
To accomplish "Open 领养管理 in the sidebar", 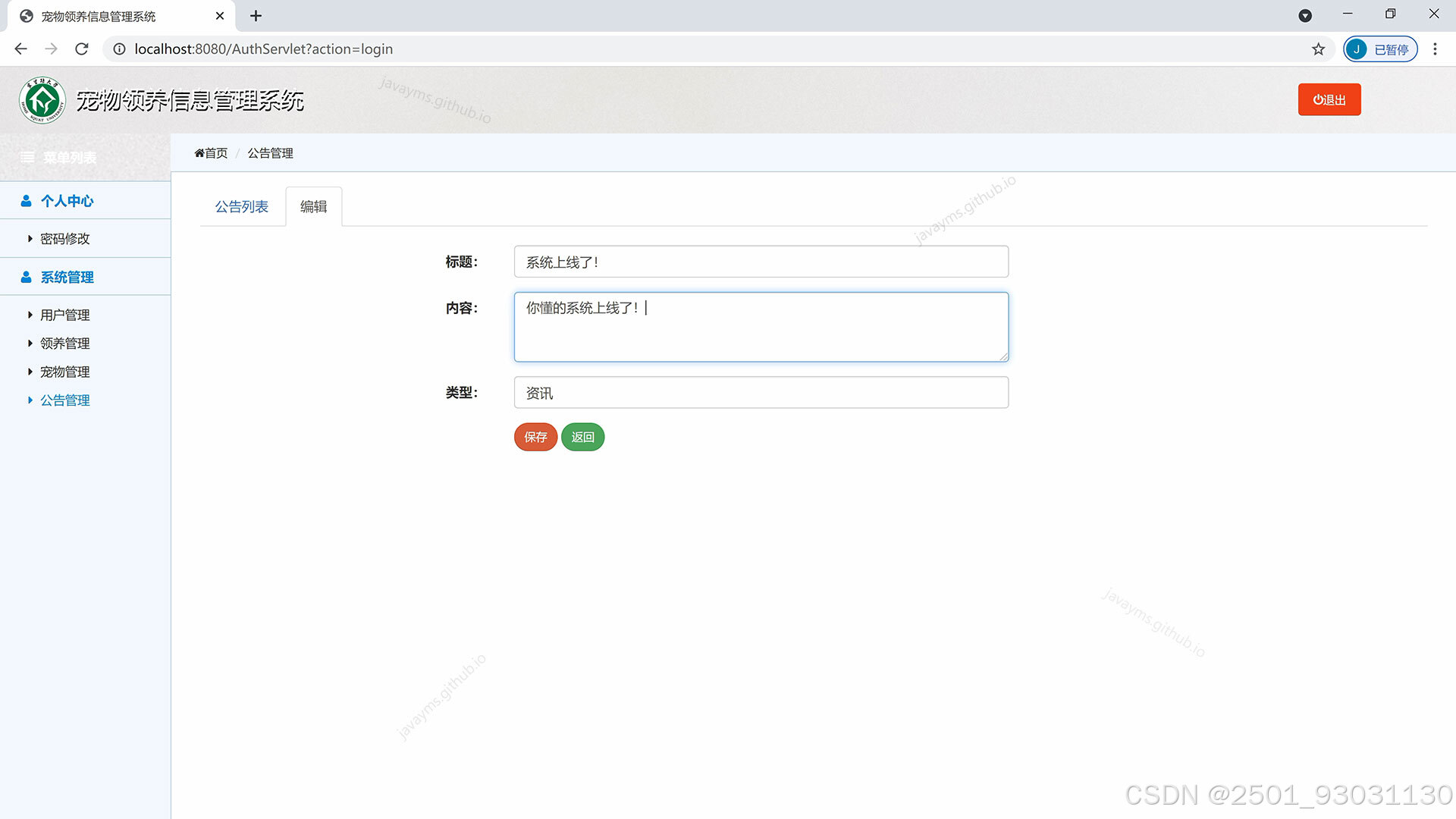I will coord(65,344).
